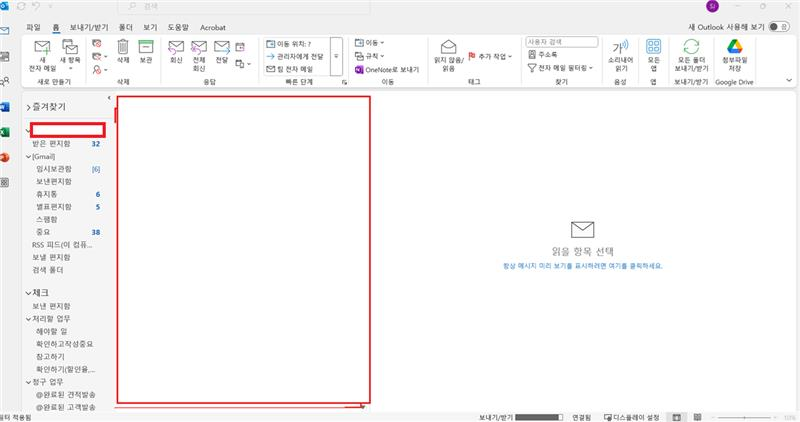This screenshot has width=800, height=422.
Task: Collapse the ribbon with the chevron
Action: 789,81
